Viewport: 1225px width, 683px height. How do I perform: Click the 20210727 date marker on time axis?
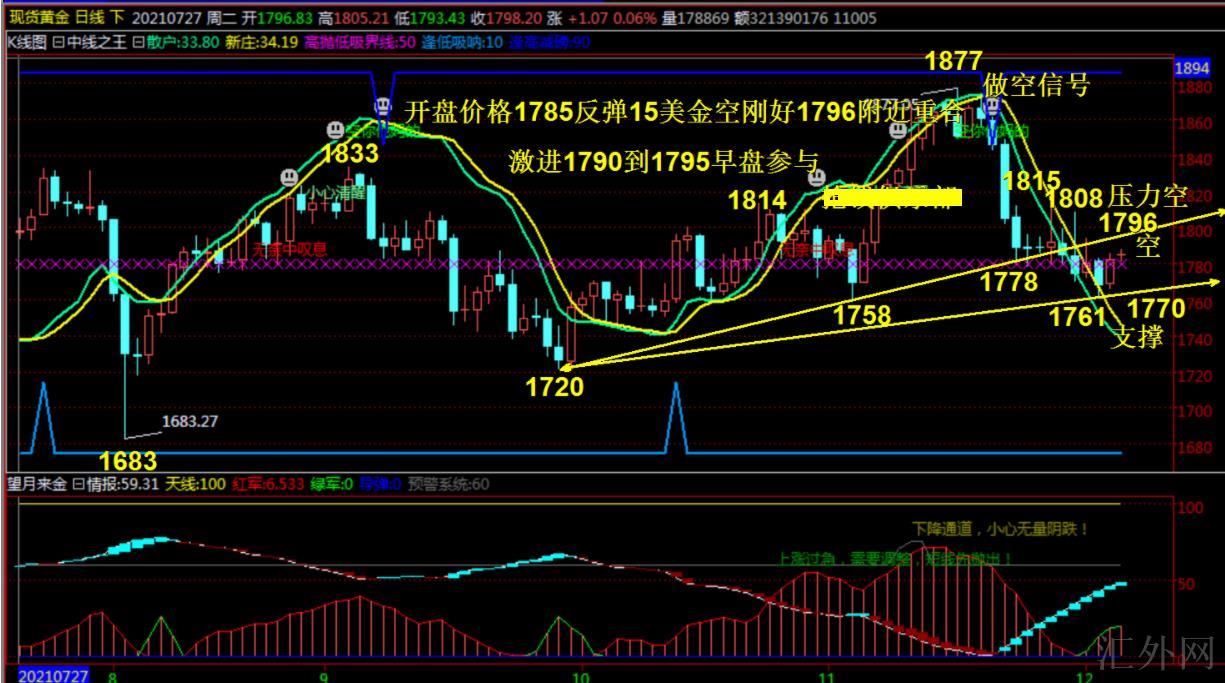pyautogui.click(x=53, y=675)
